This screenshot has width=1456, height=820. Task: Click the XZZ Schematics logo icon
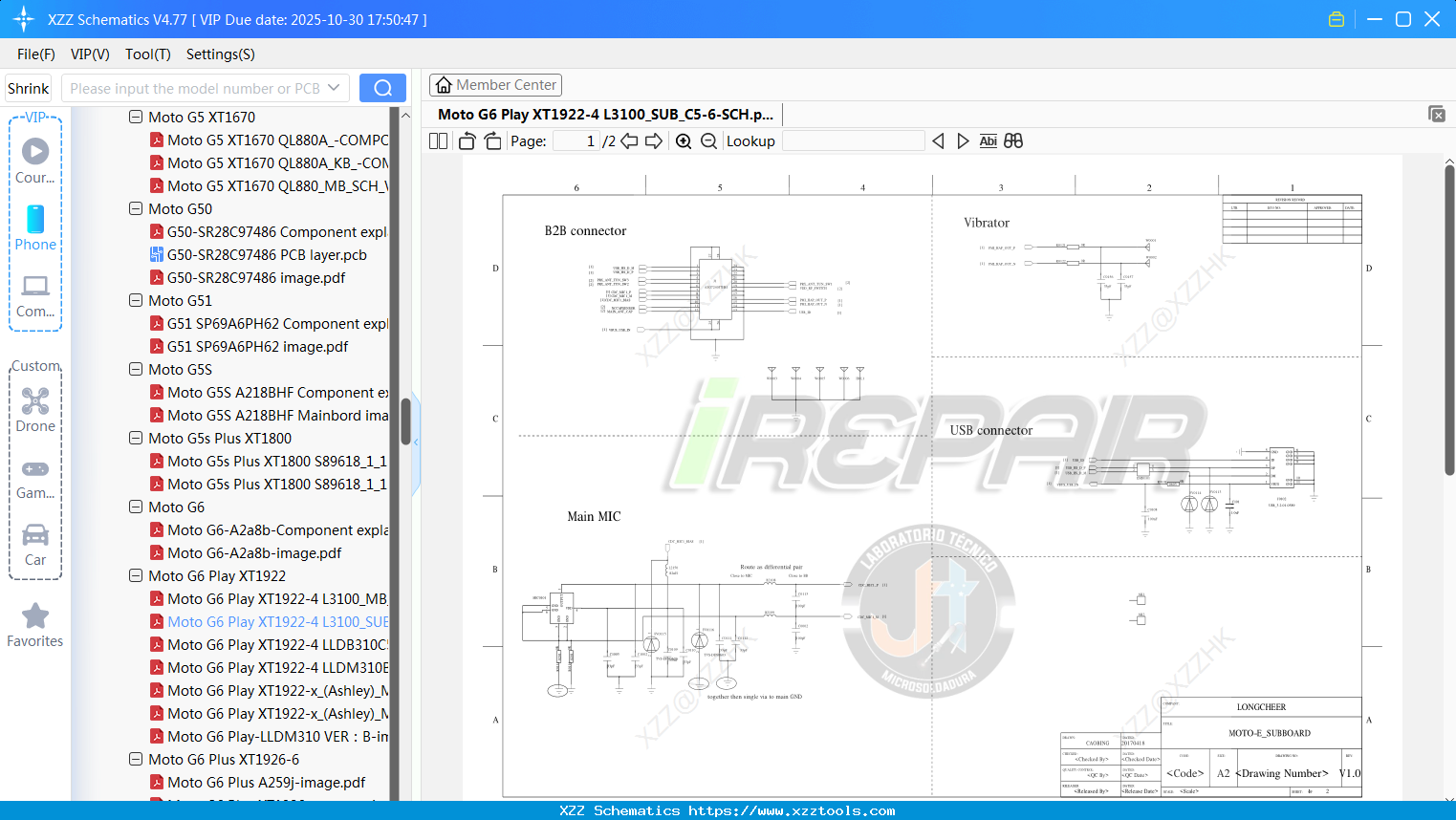(23, 19)
